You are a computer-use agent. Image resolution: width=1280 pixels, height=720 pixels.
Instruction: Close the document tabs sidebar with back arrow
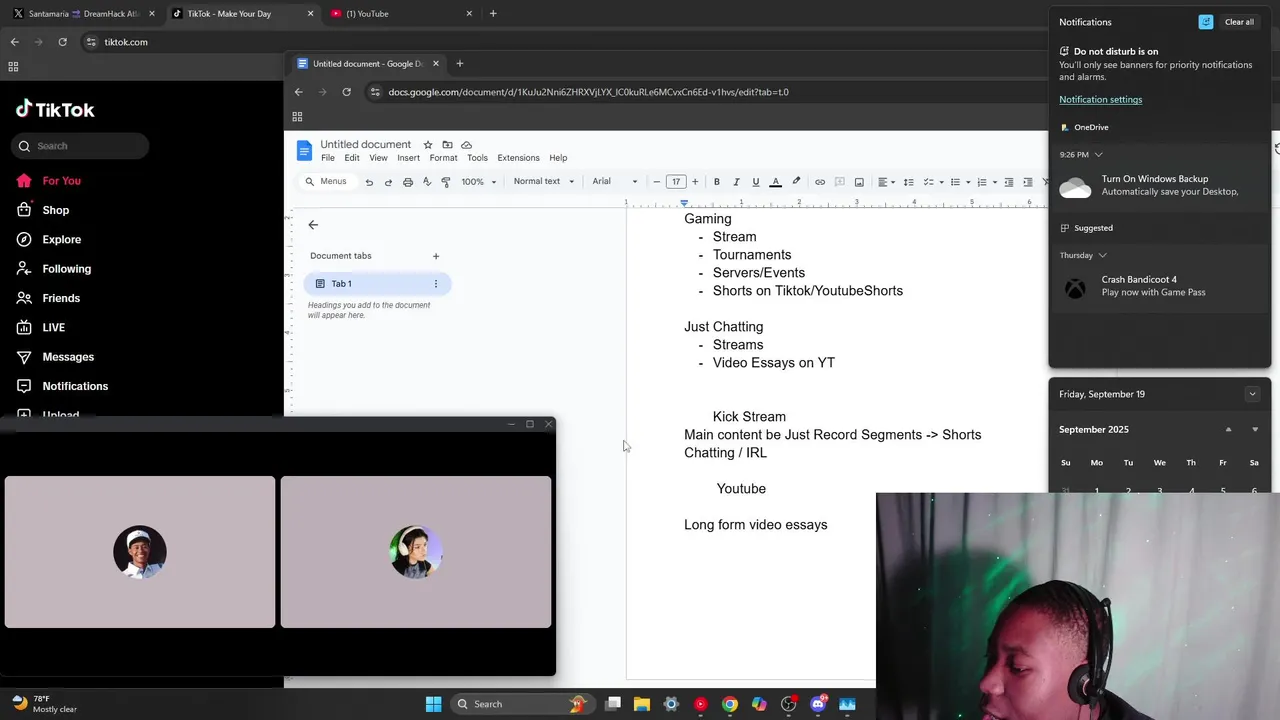(313, 225)
